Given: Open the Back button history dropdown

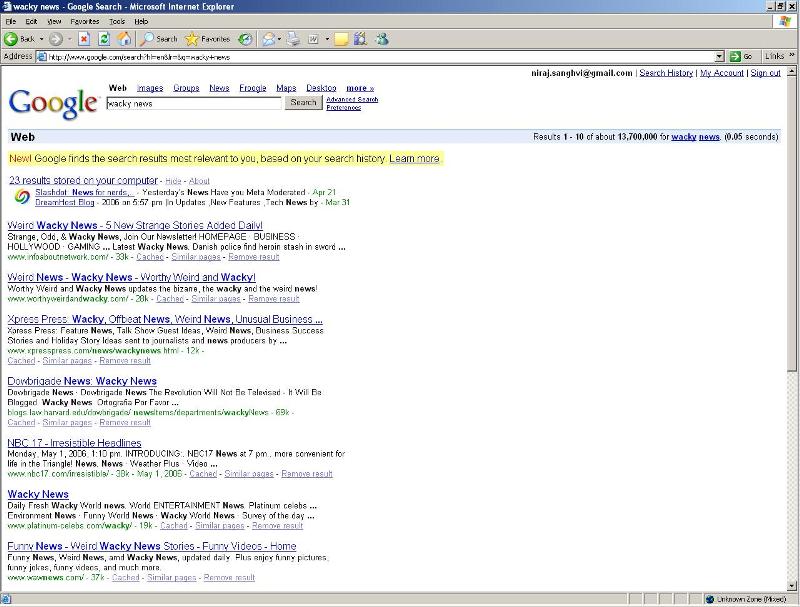Looking at the screenshot, I should pos(40,39).
